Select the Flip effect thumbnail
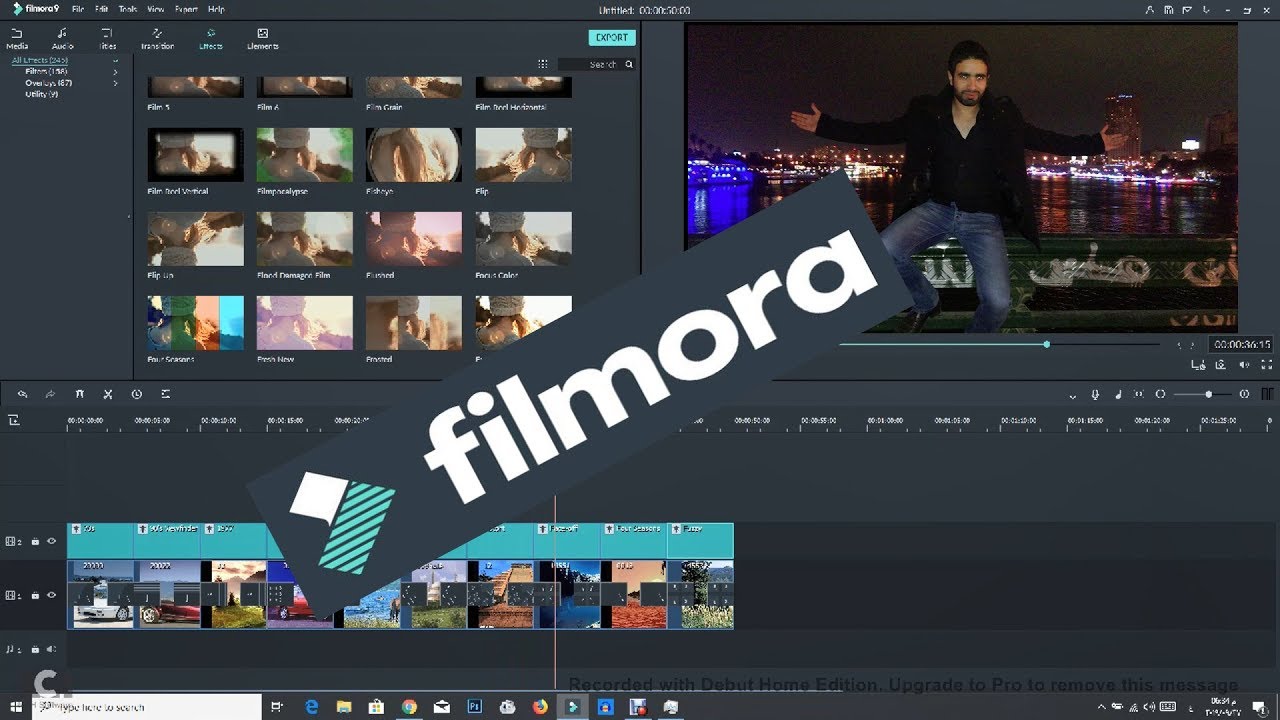 coord(523,154)
